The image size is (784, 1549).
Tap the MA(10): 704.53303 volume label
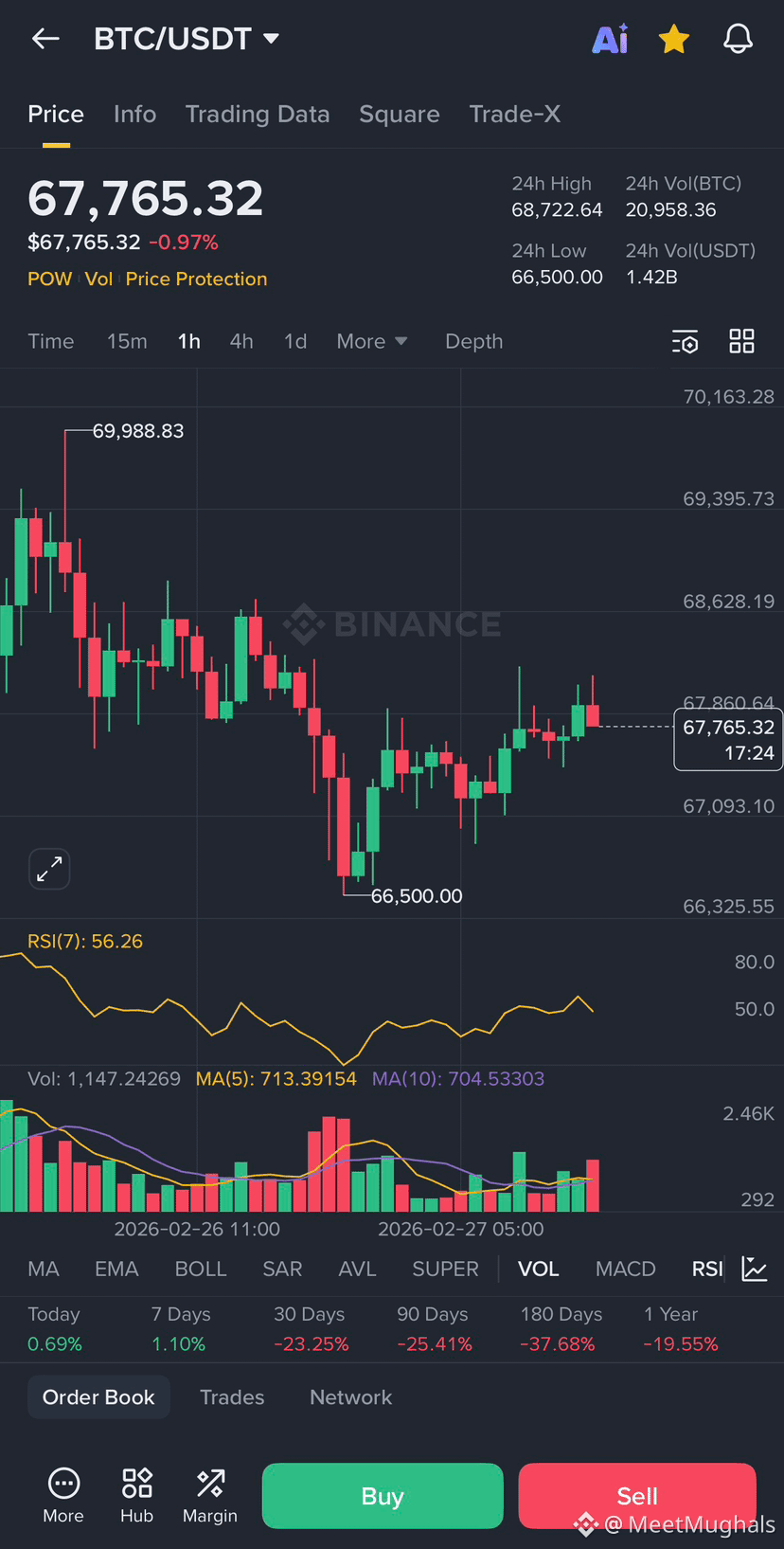[x=458, y=1078]
